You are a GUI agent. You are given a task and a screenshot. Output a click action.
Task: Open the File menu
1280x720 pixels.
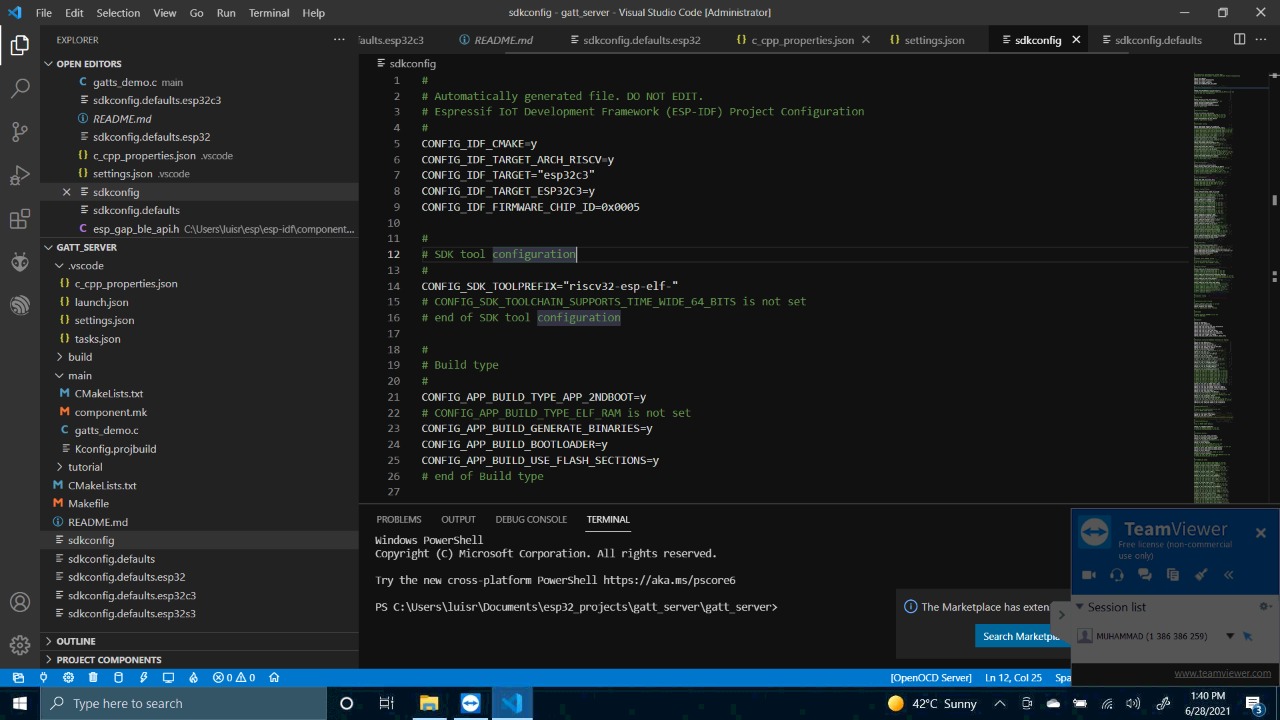click(x=44, y=13)
